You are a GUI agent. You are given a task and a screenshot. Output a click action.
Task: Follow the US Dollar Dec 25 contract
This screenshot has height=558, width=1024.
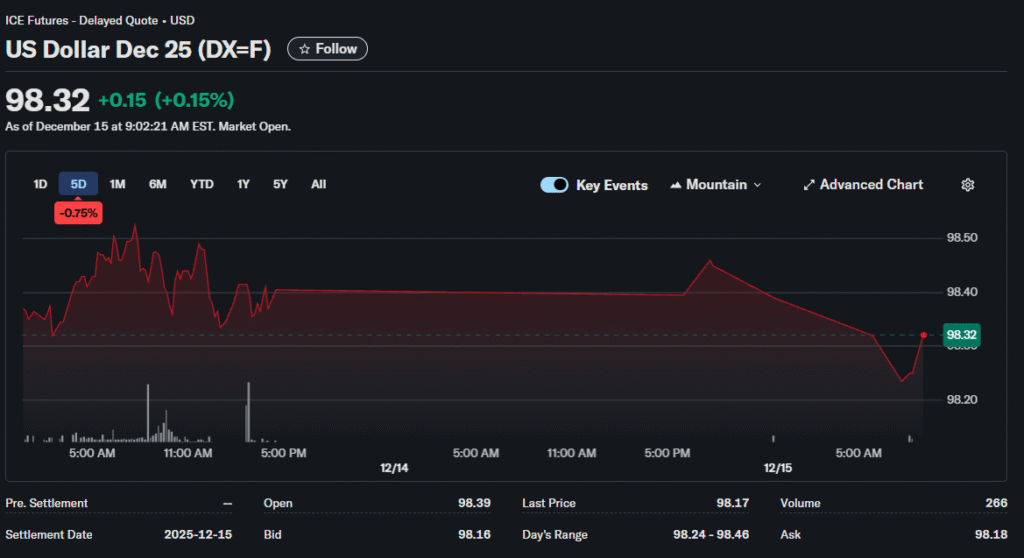(x=327, y=49)
